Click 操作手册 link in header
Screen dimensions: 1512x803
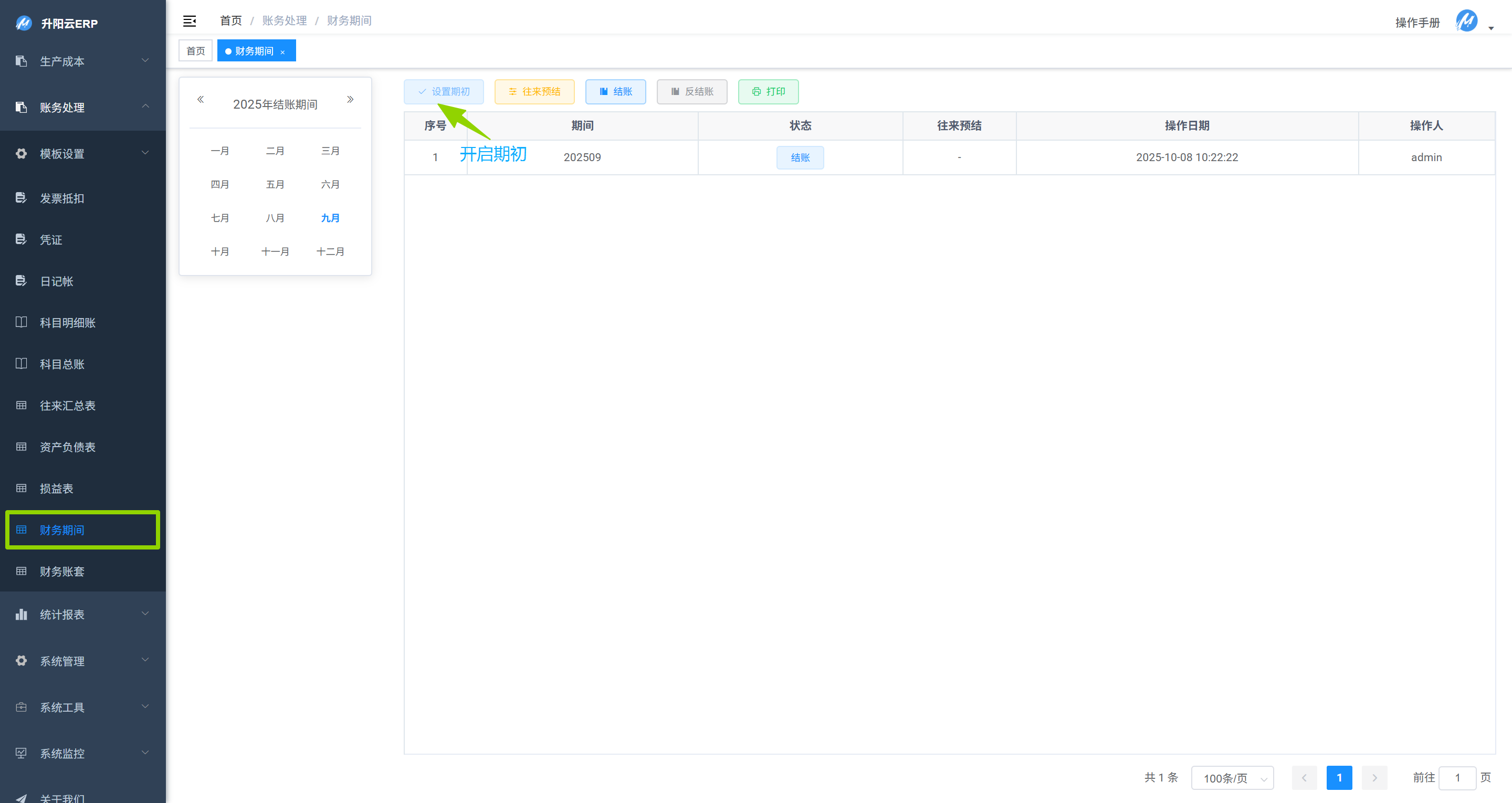[1417, 22]
